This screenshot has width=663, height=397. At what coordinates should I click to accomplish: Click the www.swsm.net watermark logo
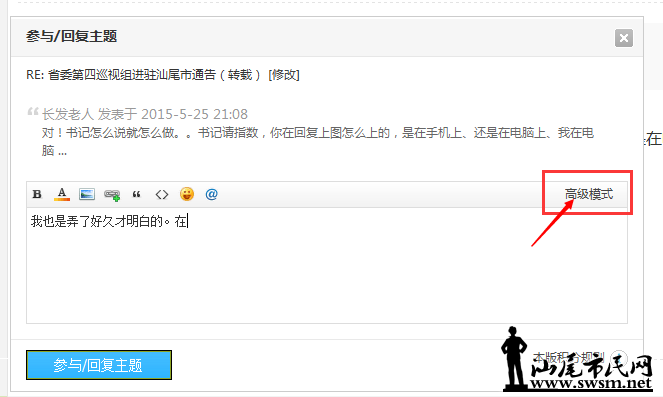click(578, 359)
